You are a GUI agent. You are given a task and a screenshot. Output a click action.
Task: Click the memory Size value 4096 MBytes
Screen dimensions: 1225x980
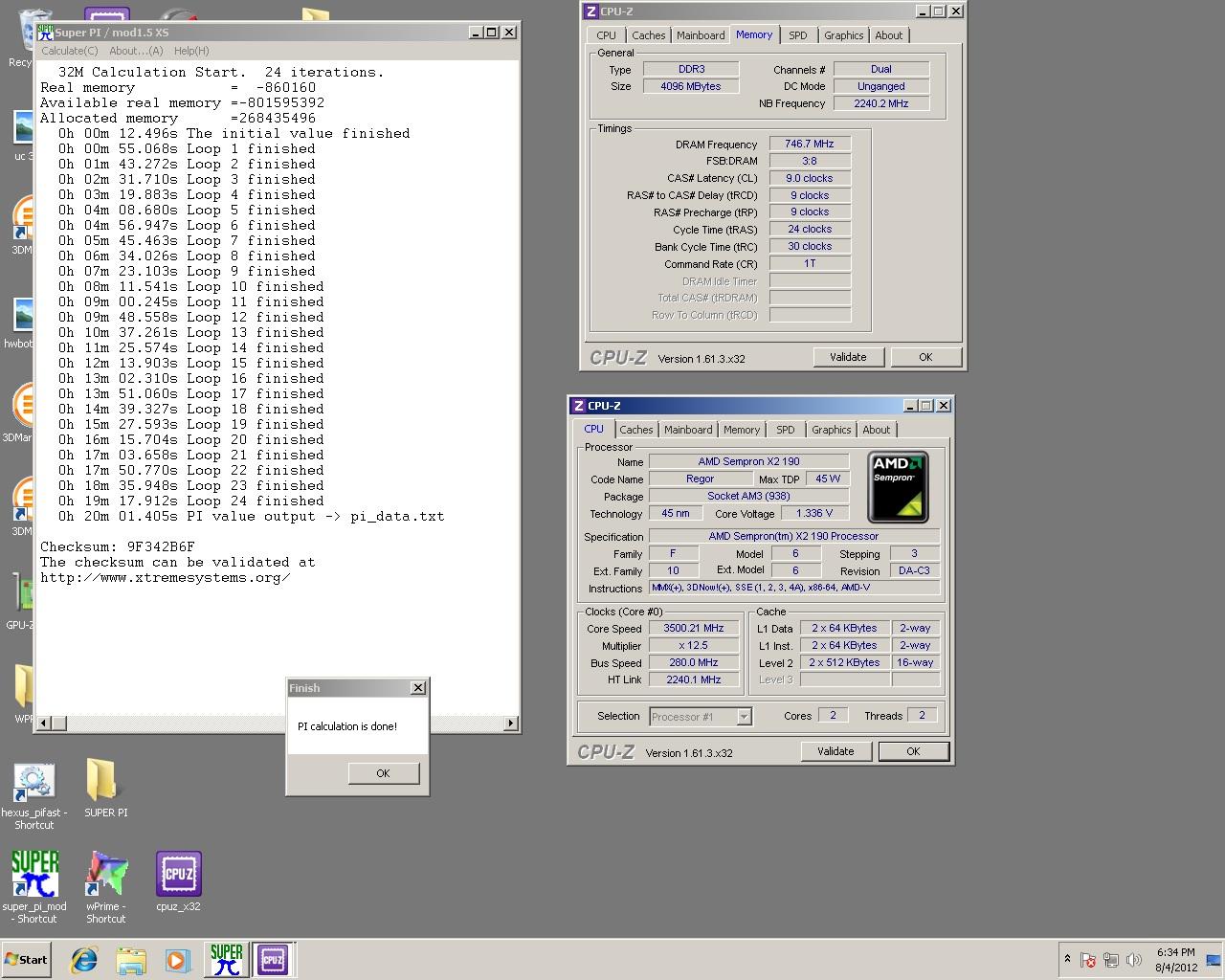click(691, 86)
